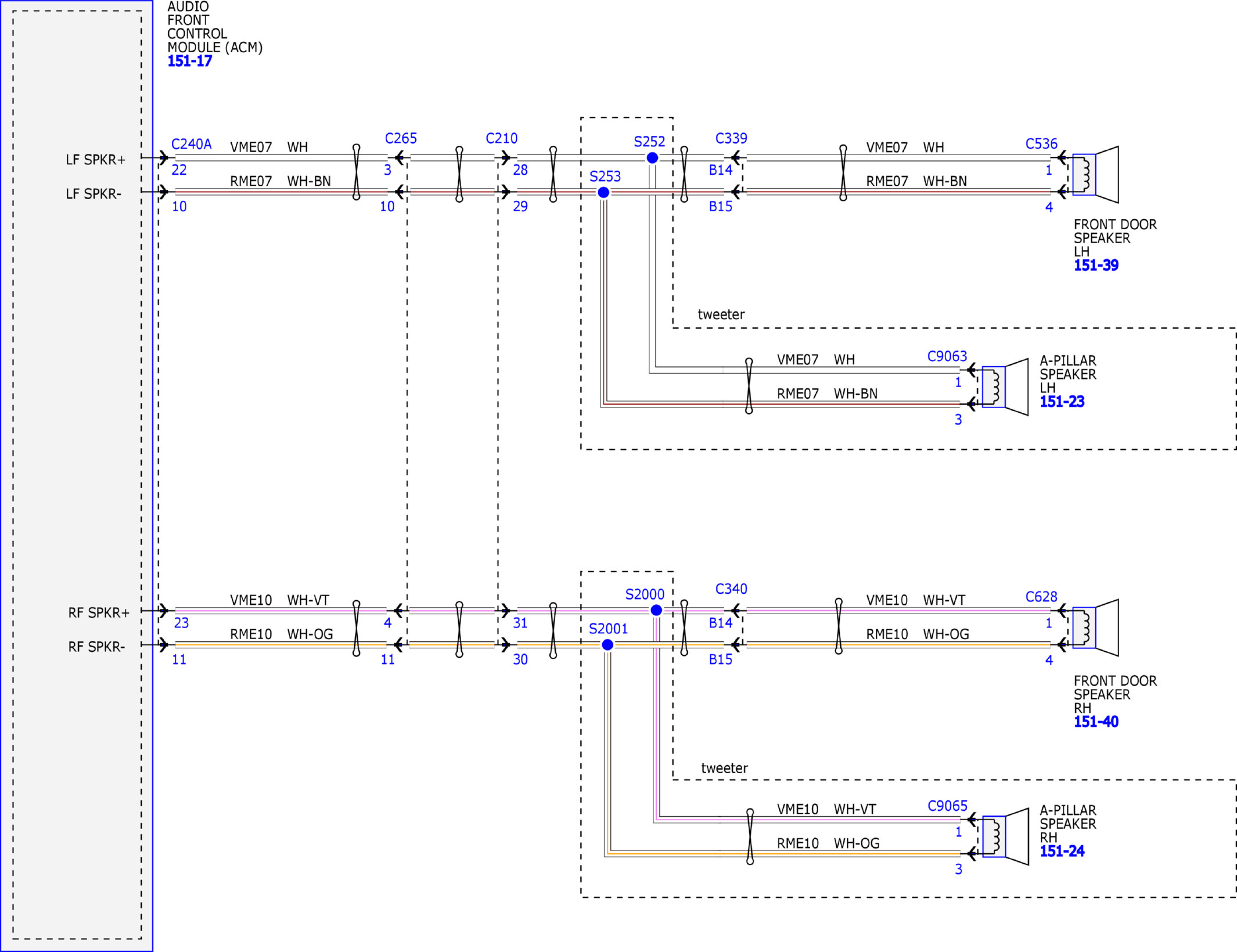This screenshot has height=952, width=1237.
Task: Select splice point S252 dot
Action: coord(652,158)
